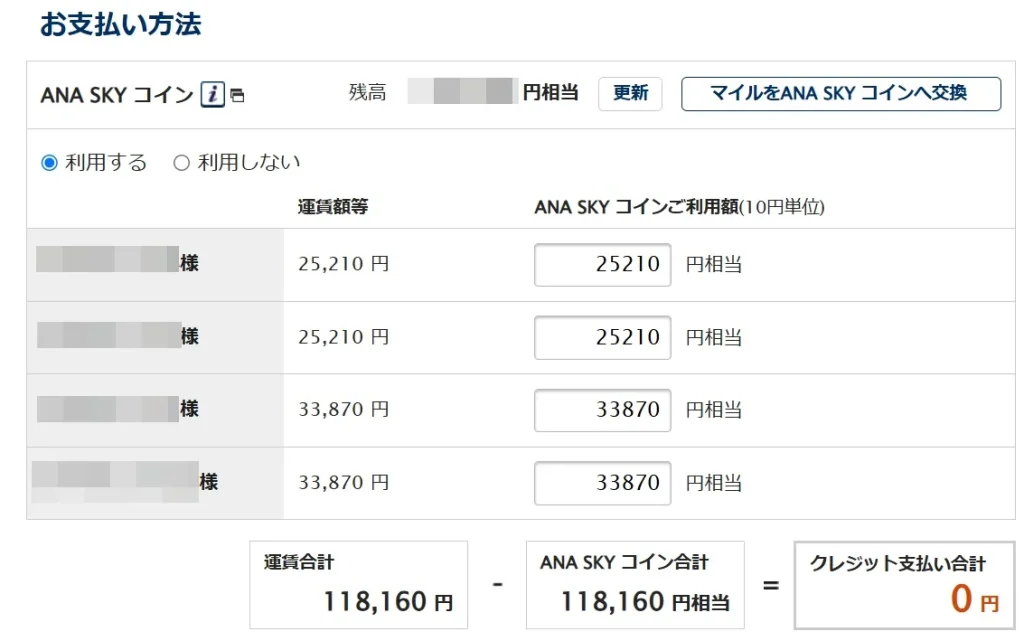
Task: Click the 運賃額等 column header
Action: pyautogui.click(x=333, y=207)
